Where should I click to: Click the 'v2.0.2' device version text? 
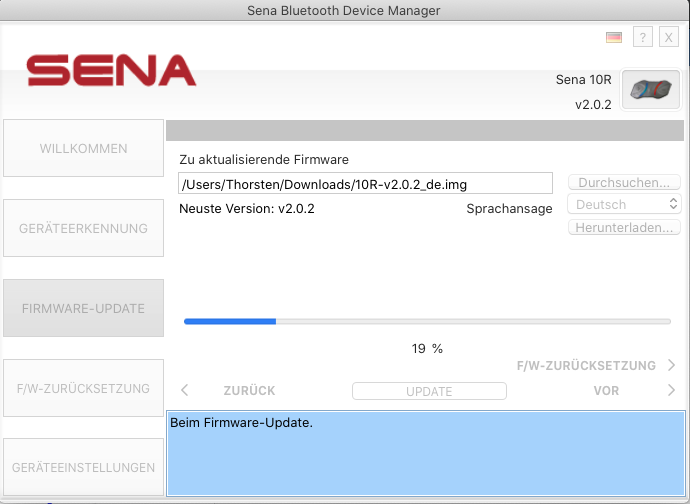pos(593,105)
